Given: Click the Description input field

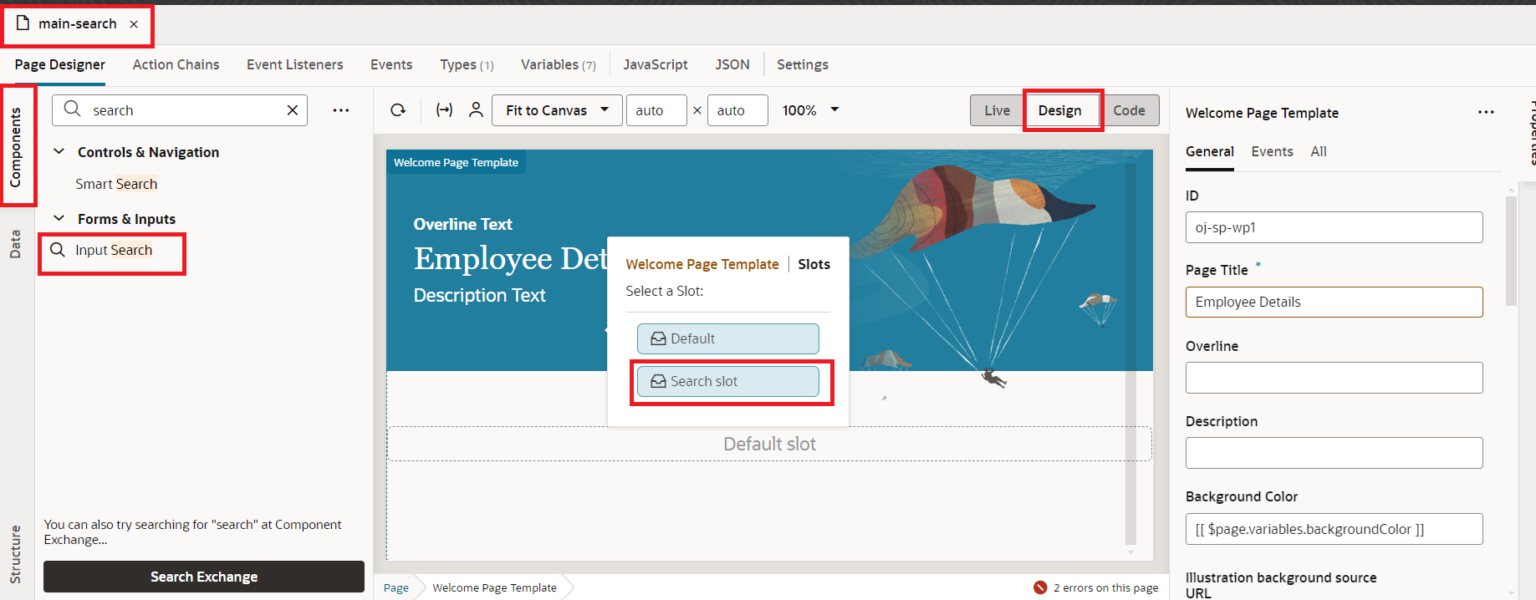Looking at the screenshot, I should pos(1334,453).
